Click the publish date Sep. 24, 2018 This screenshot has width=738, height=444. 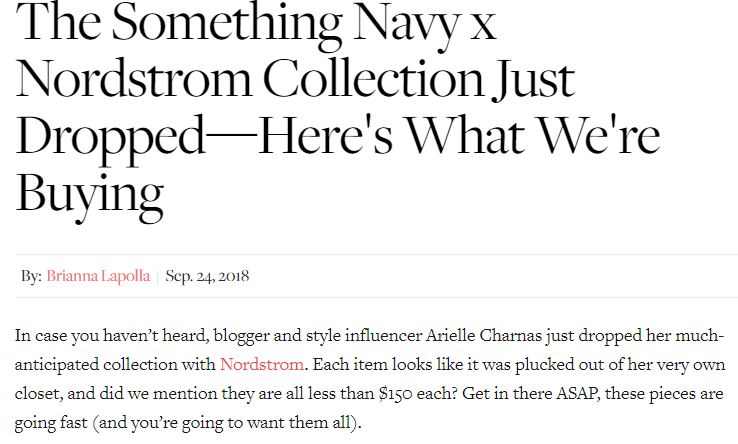tap(207, 276)
